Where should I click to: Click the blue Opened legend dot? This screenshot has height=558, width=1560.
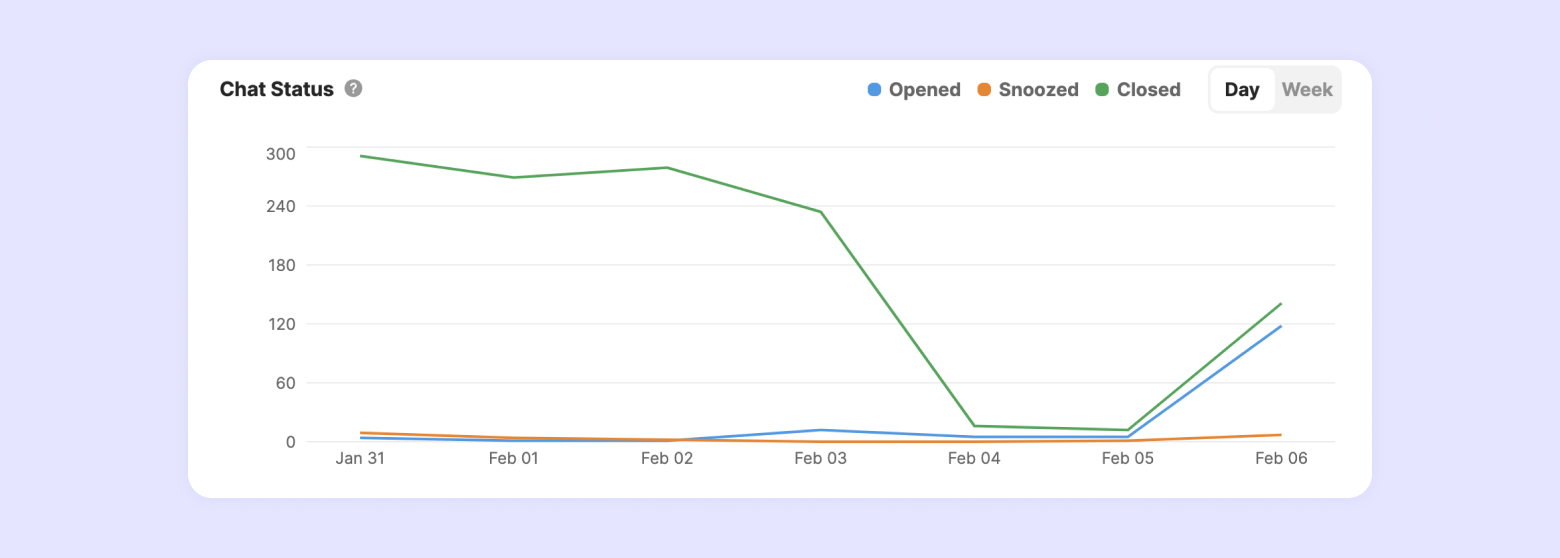[874, 90]
